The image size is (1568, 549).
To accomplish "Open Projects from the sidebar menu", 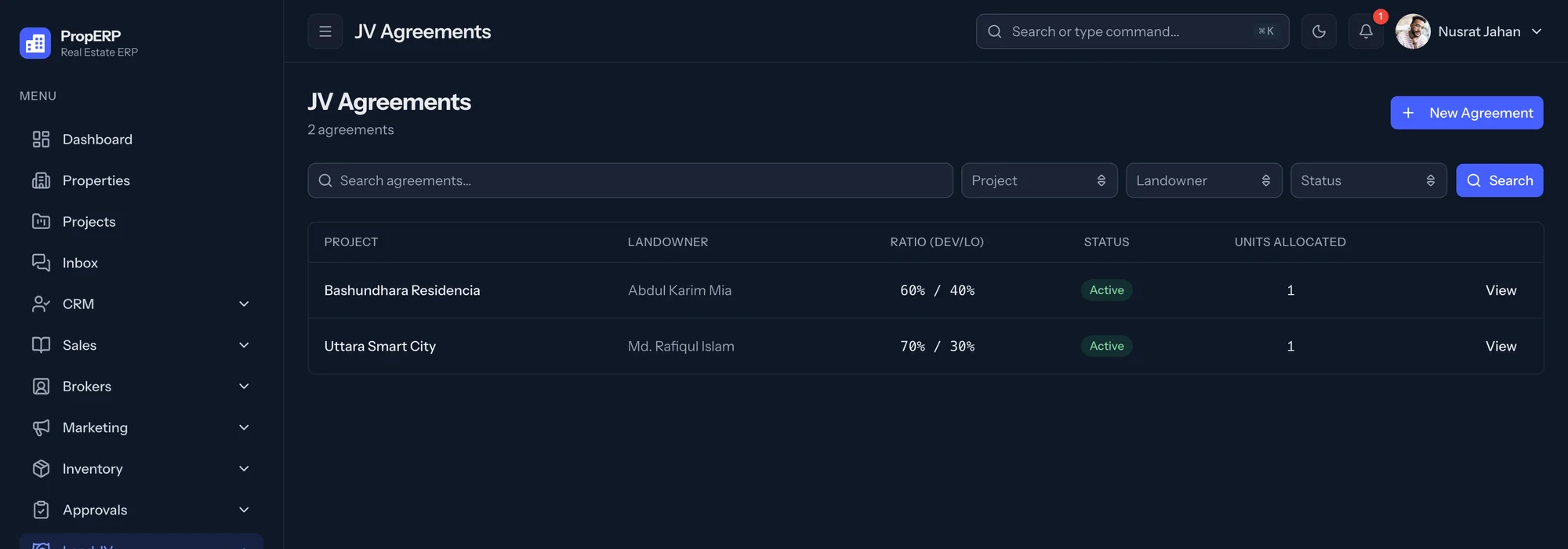I will coord(141,222).
